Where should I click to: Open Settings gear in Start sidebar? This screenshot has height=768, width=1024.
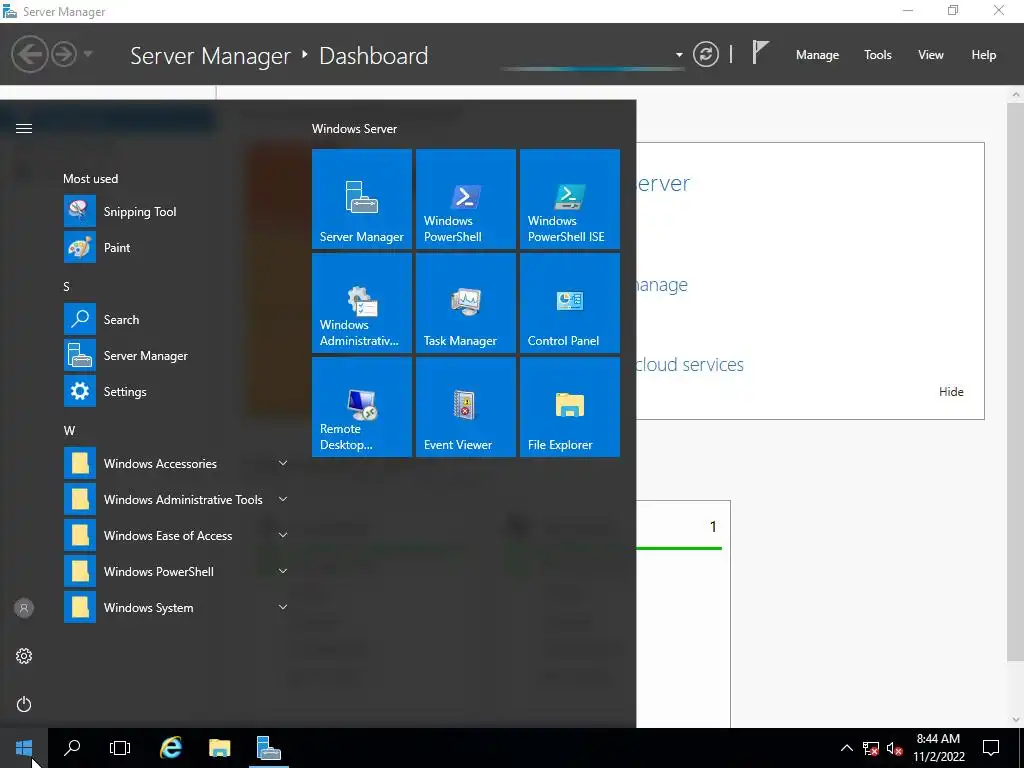[x=24, y=656]
